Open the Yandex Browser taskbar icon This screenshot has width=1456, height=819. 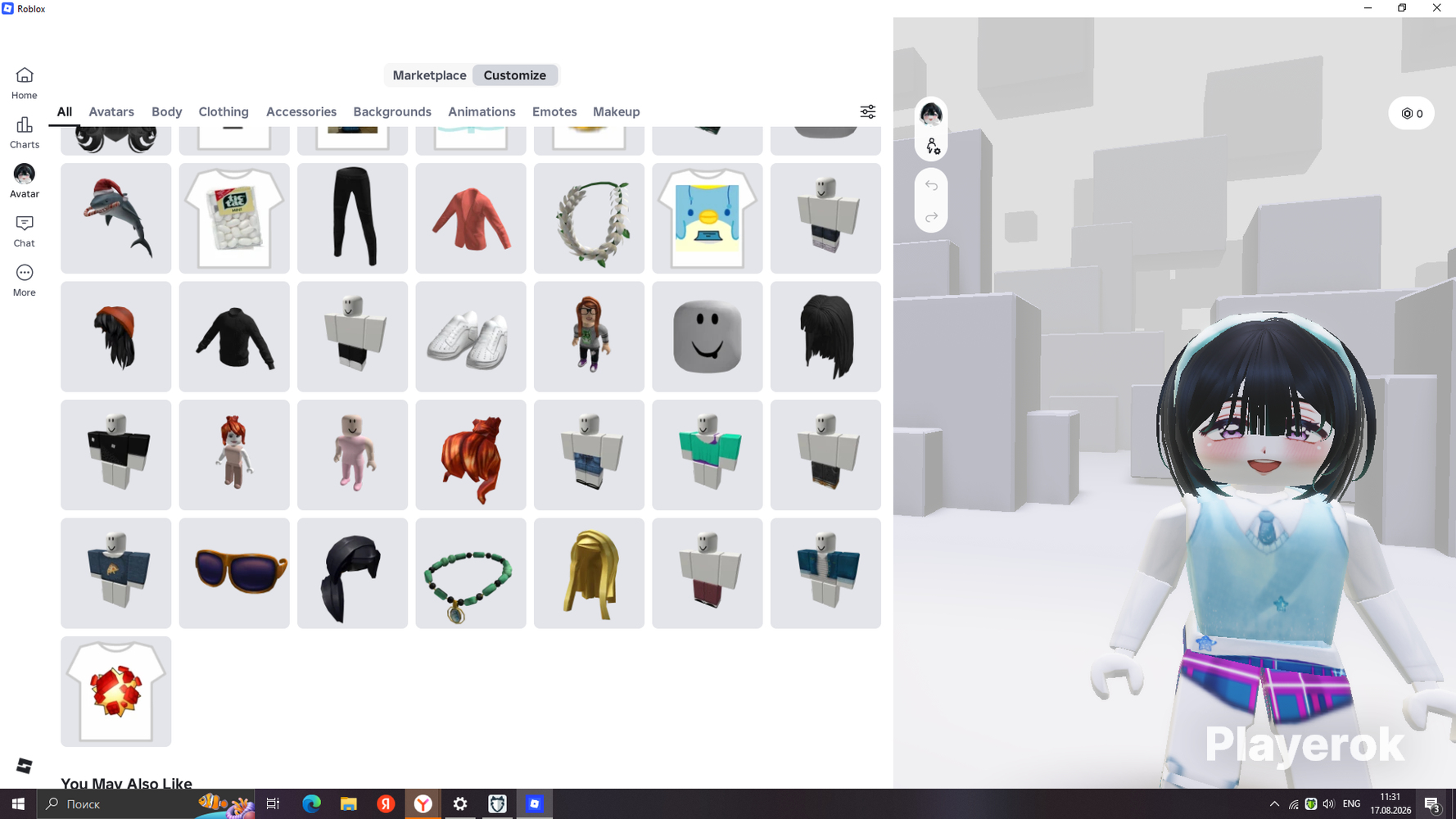click(423, 804)
